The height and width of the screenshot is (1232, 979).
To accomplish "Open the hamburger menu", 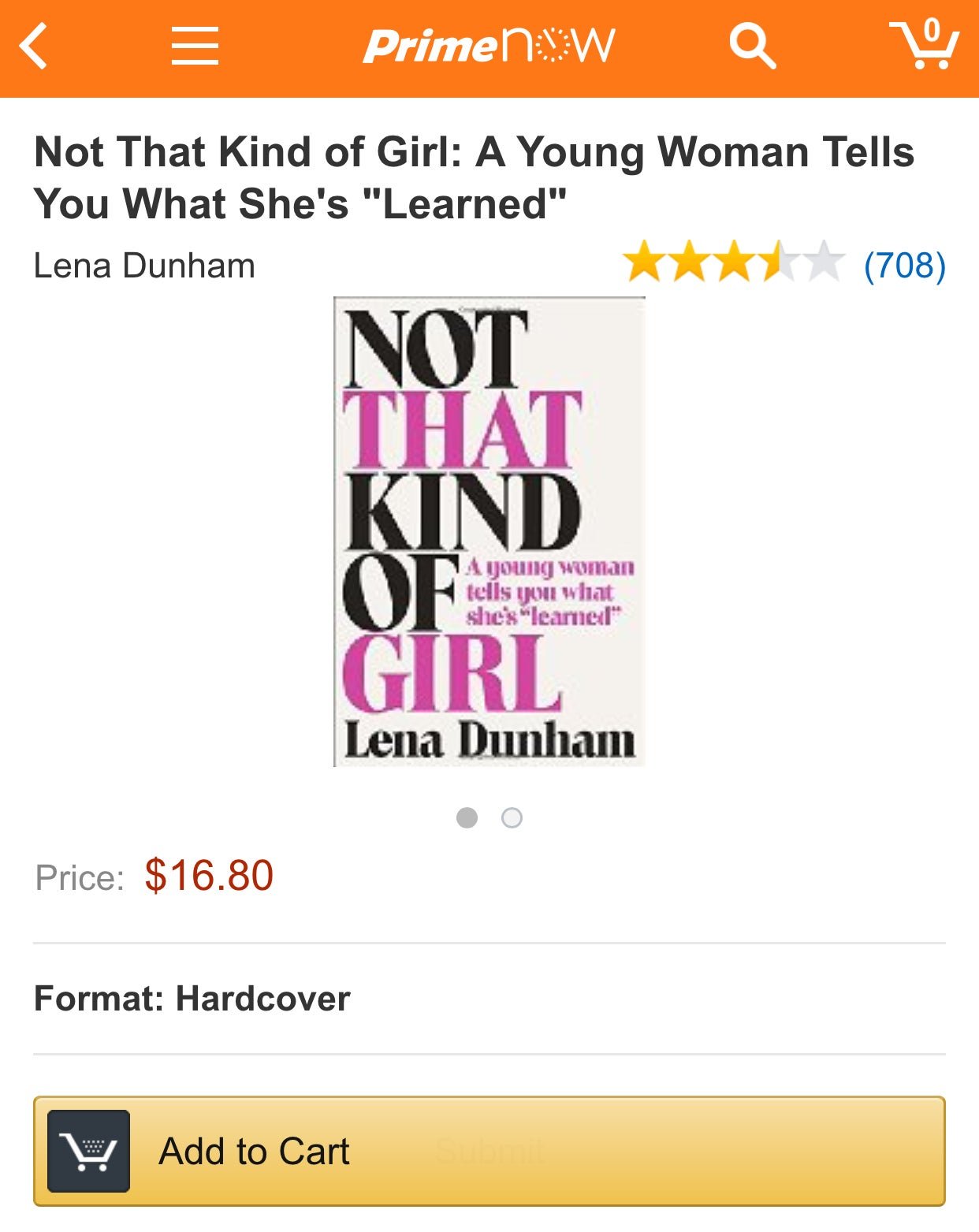I will [x=195, y=46].
